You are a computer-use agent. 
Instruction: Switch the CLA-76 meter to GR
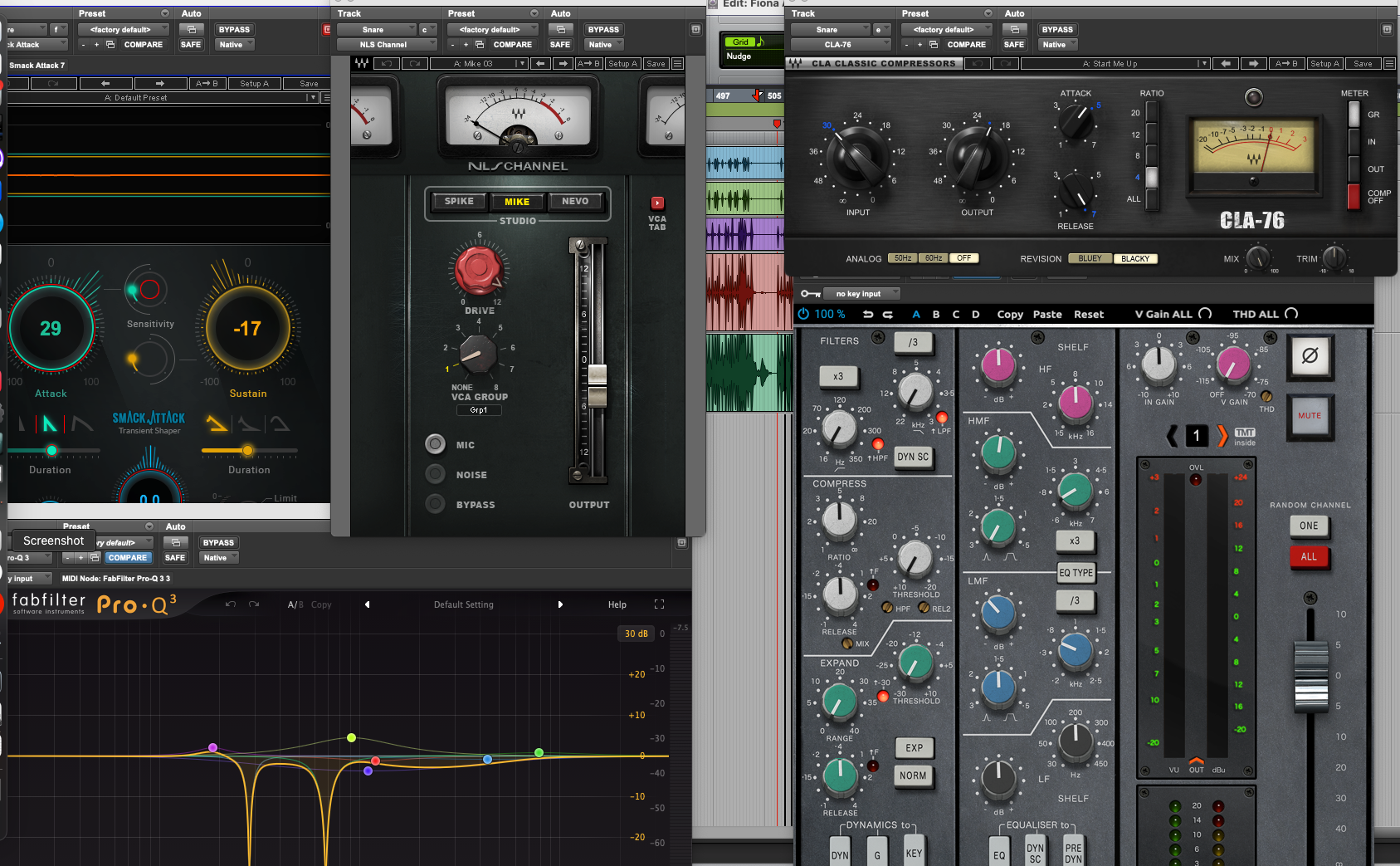coord(1354,115)
